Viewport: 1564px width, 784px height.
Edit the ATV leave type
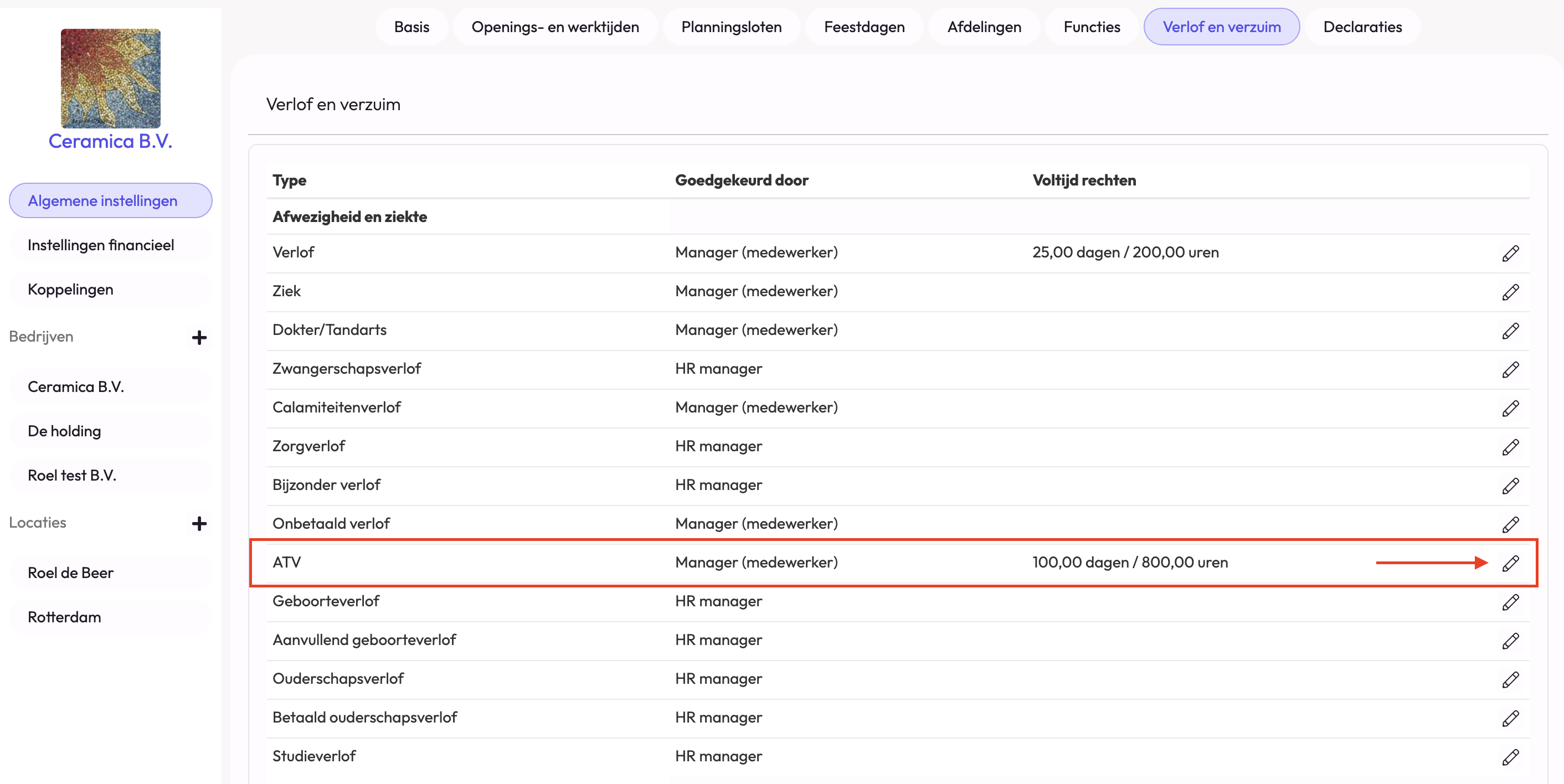pos(1510,563)
